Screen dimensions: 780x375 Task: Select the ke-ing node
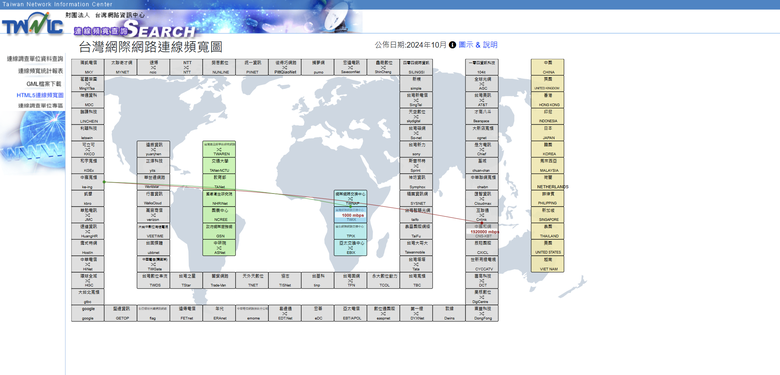88,182
